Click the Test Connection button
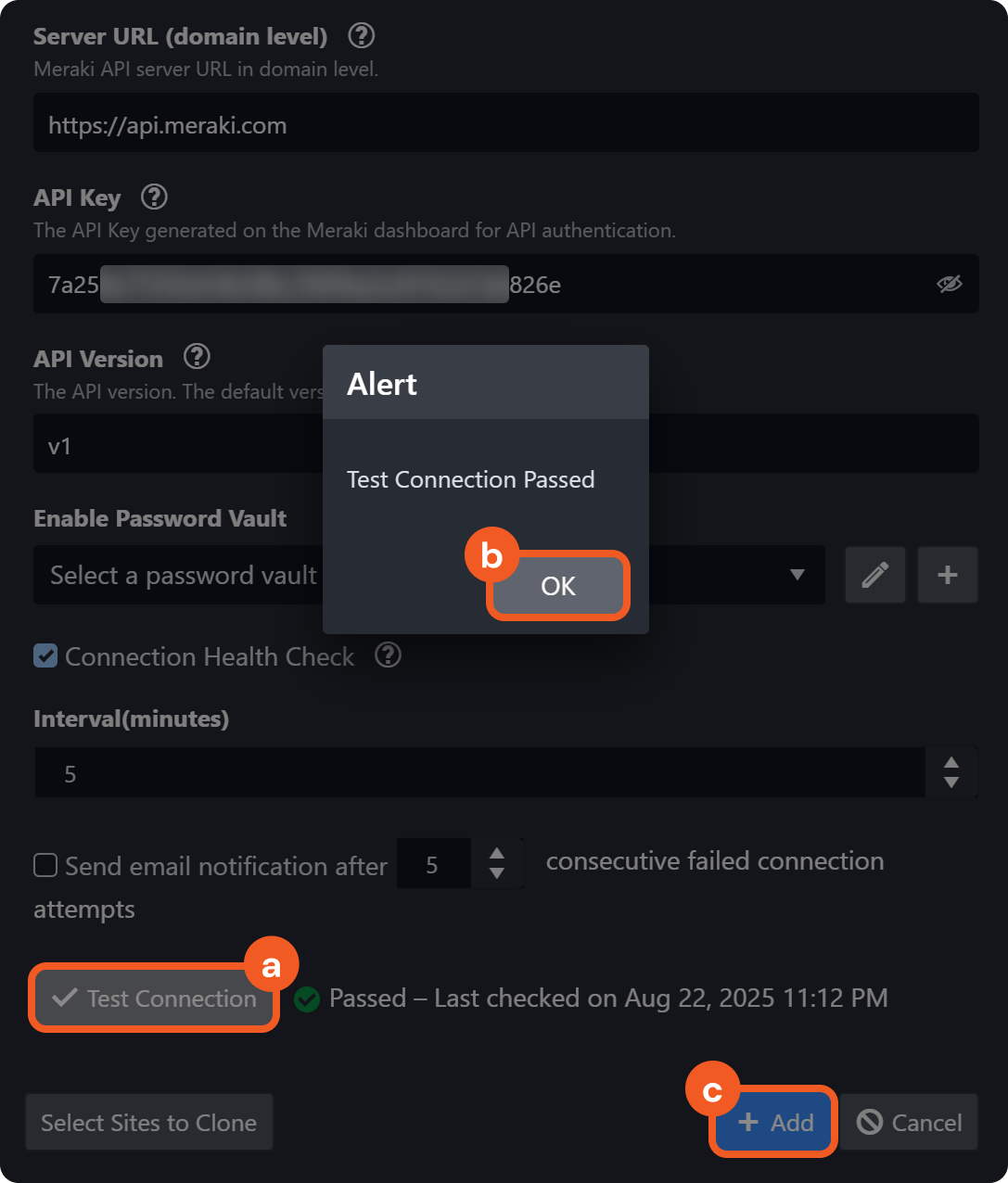The height and width of the screenshot is (1183, 1008). pyautogui.click(x=154, y=998)
